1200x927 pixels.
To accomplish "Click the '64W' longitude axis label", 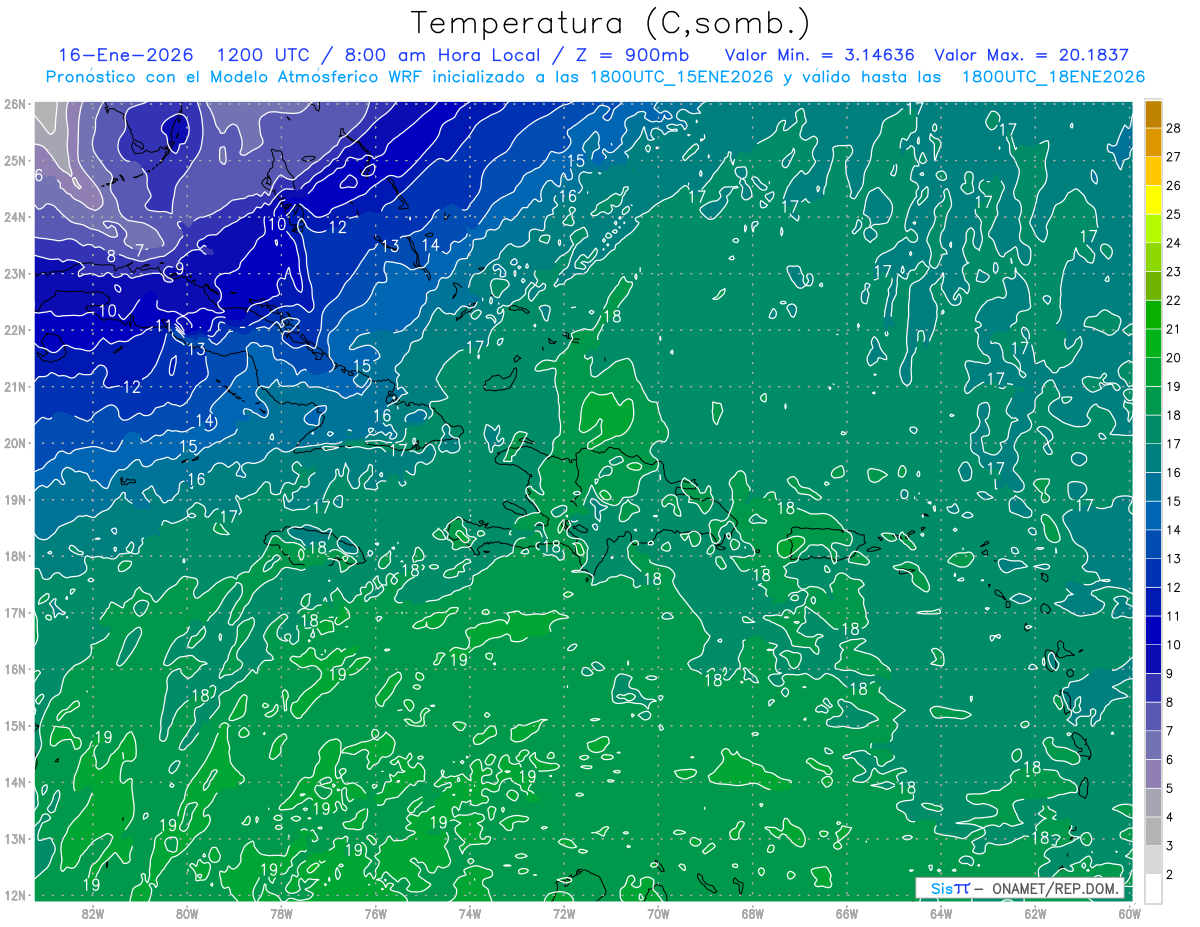I will (940, 913).
